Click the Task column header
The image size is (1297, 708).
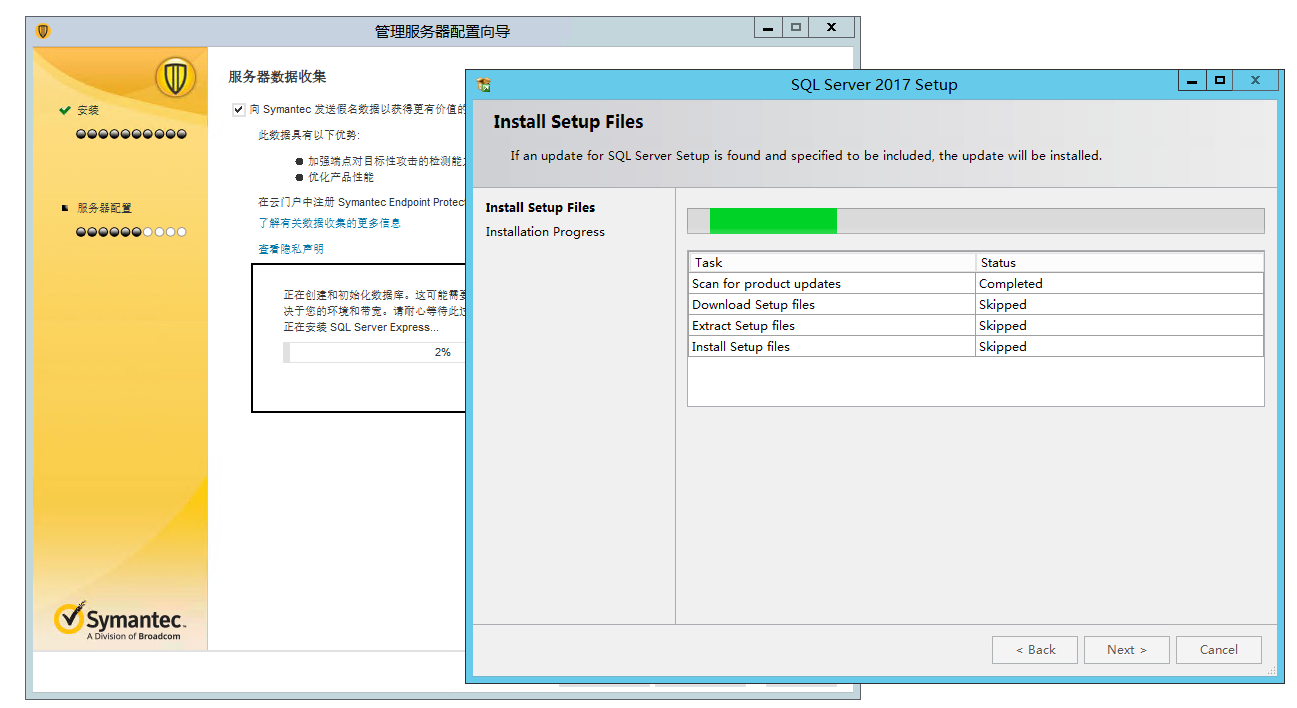[x=832, y=262]
